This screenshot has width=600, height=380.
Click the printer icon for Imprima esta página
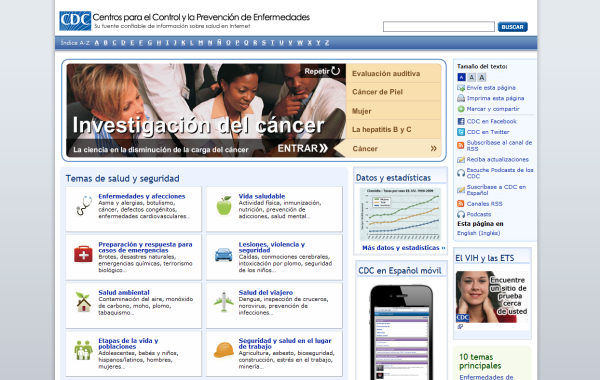[x=461, y=98]
